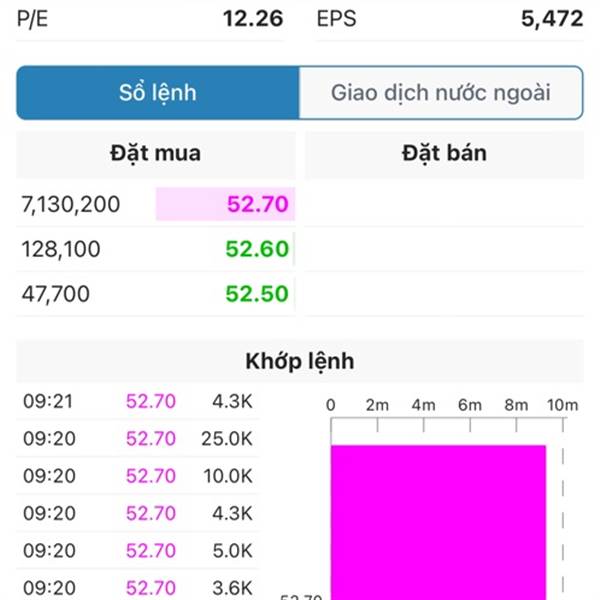This screenshot has width=600, height=600.
Task: Select the 25.0K matched order row
Action: [138, 439]
